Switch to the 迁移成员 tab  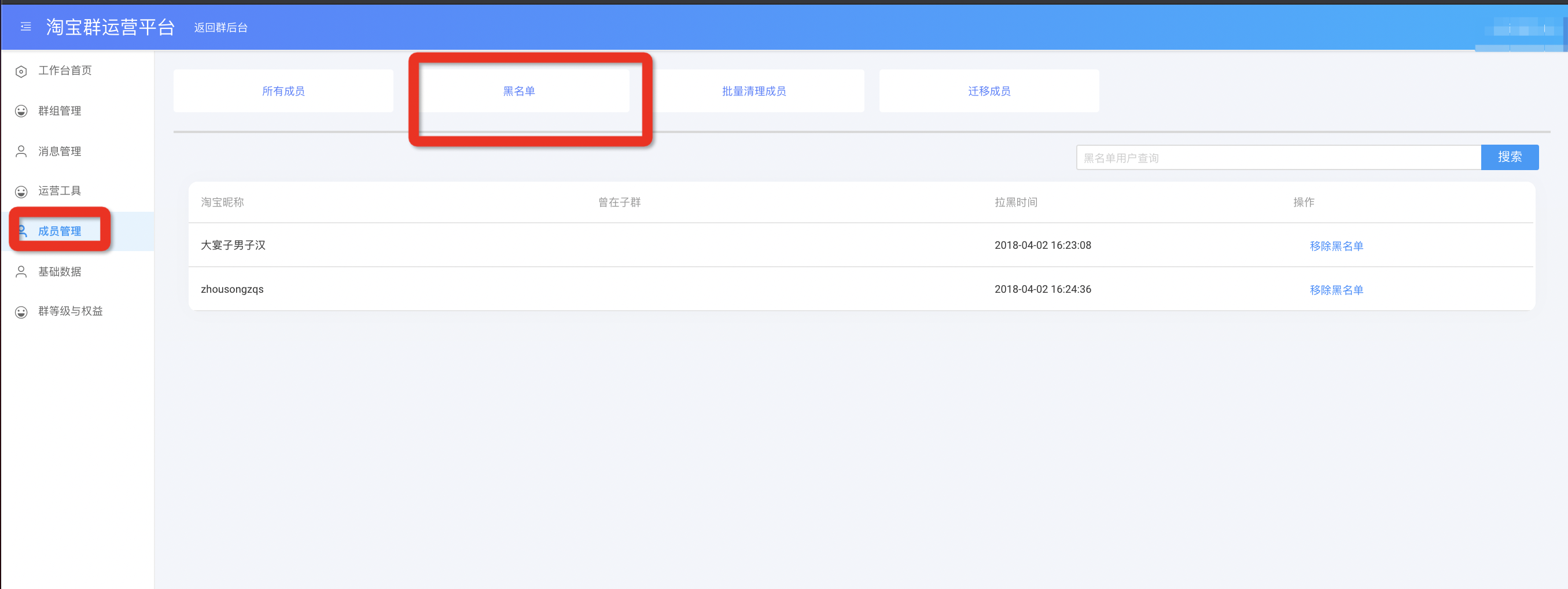pyautogui.click(x=989, y=91)
